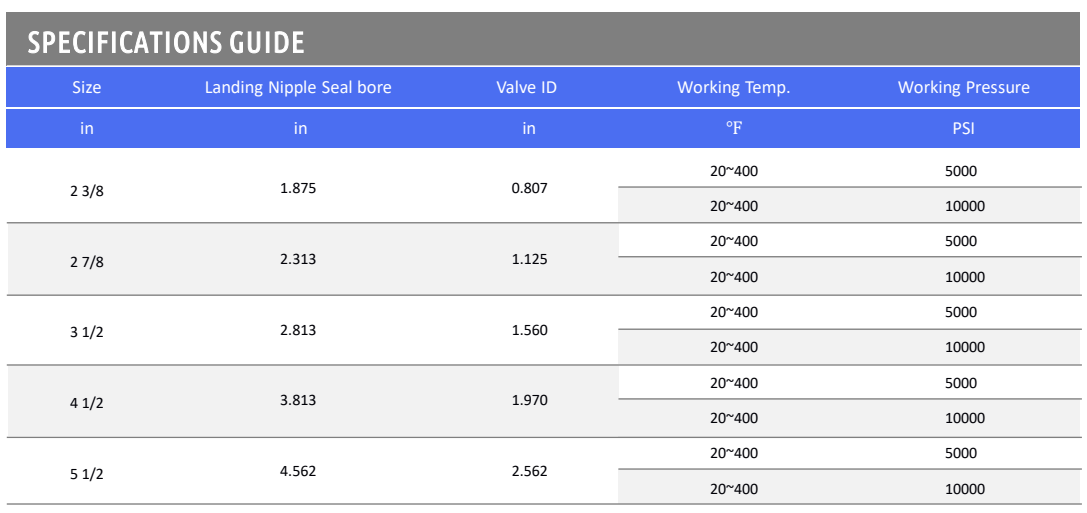Click the Working Pressure column header

[964, 87]
